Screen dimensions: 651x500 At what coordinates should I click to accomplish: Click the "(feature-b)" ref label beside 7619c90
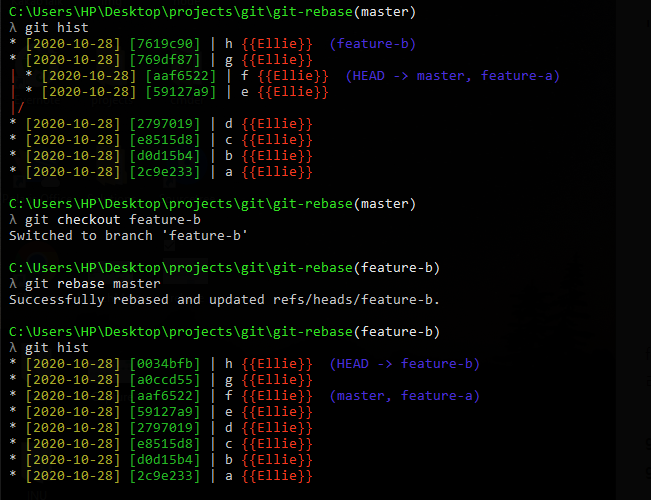pos(373,44)
